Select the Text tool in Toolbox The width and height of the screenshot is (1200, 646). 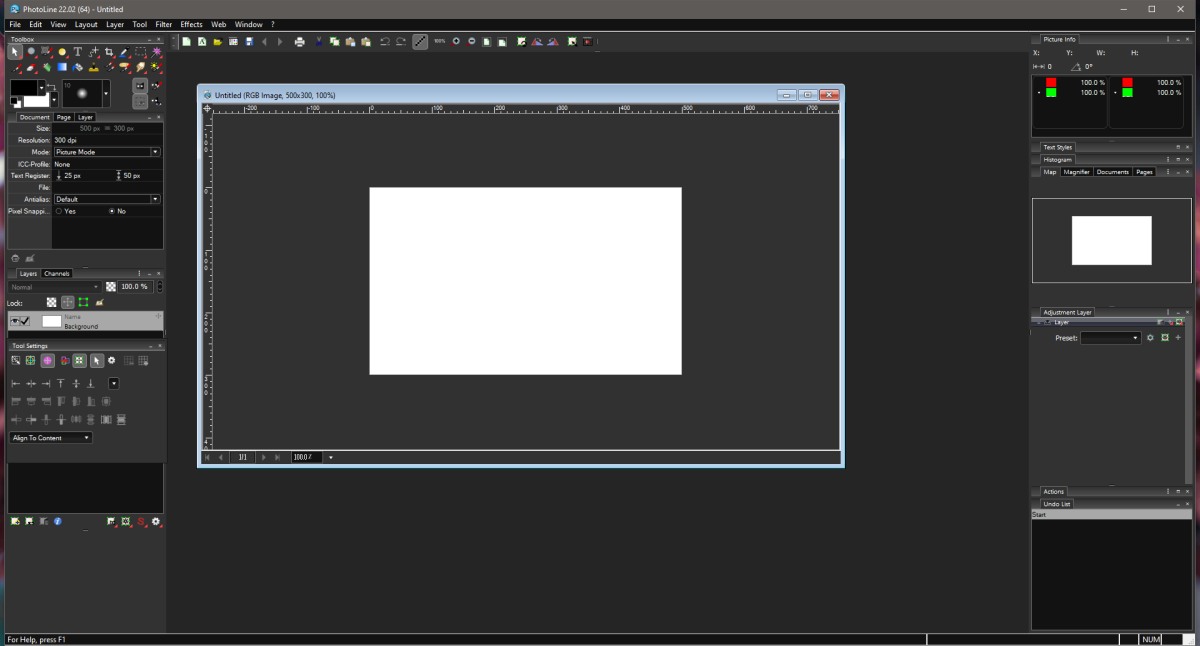77,52
